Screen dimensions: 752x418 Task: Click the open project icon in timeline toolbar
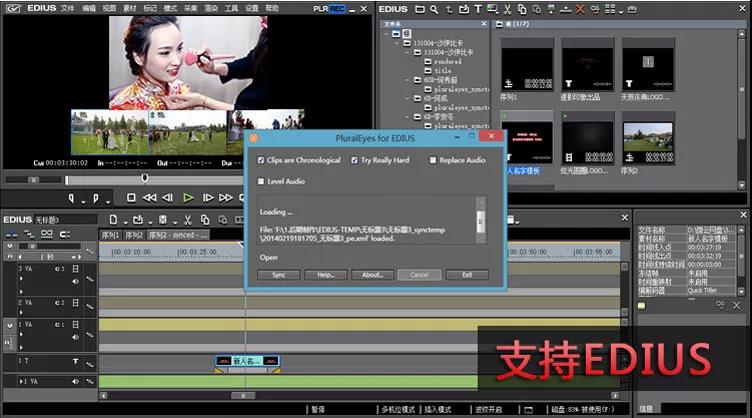pos(138,220)
